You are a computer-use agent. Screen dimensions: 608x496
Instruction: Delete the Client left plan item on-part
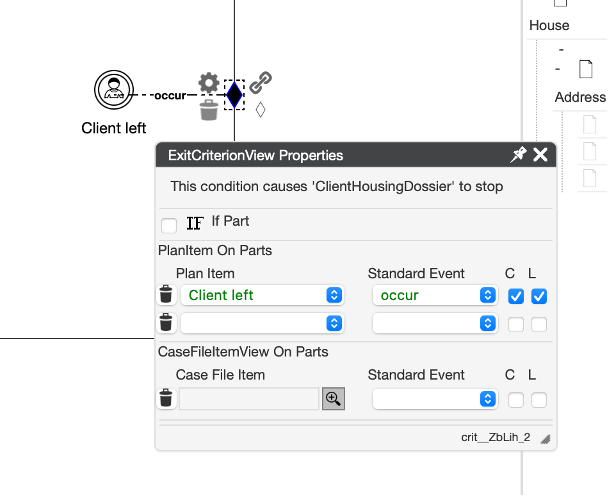coord(166,295)
